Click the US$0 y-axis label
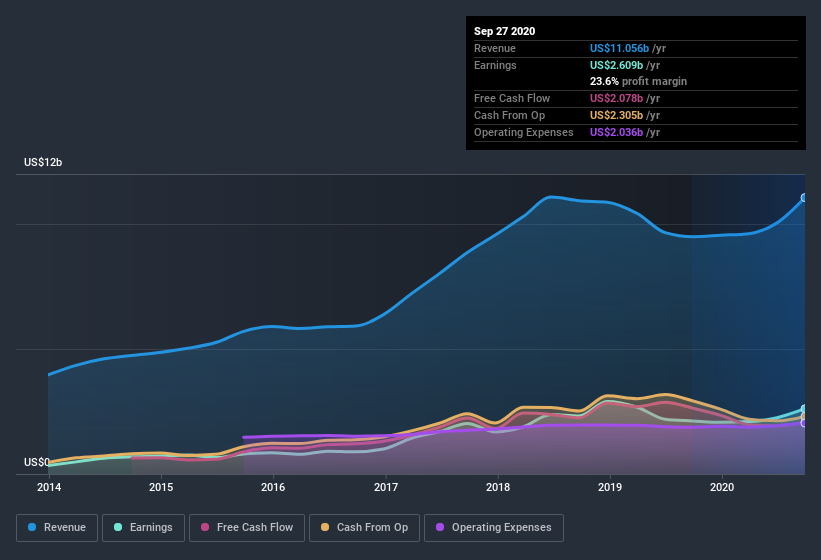 point(37,462)
